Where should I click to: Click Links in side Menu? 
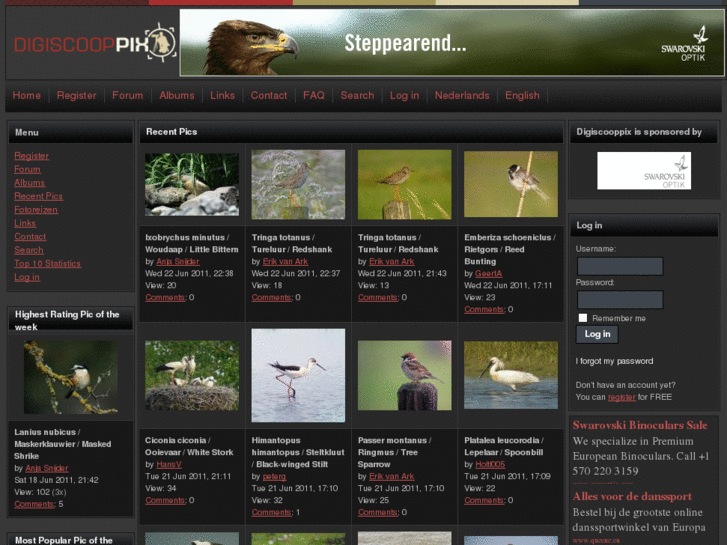(25, 223)
